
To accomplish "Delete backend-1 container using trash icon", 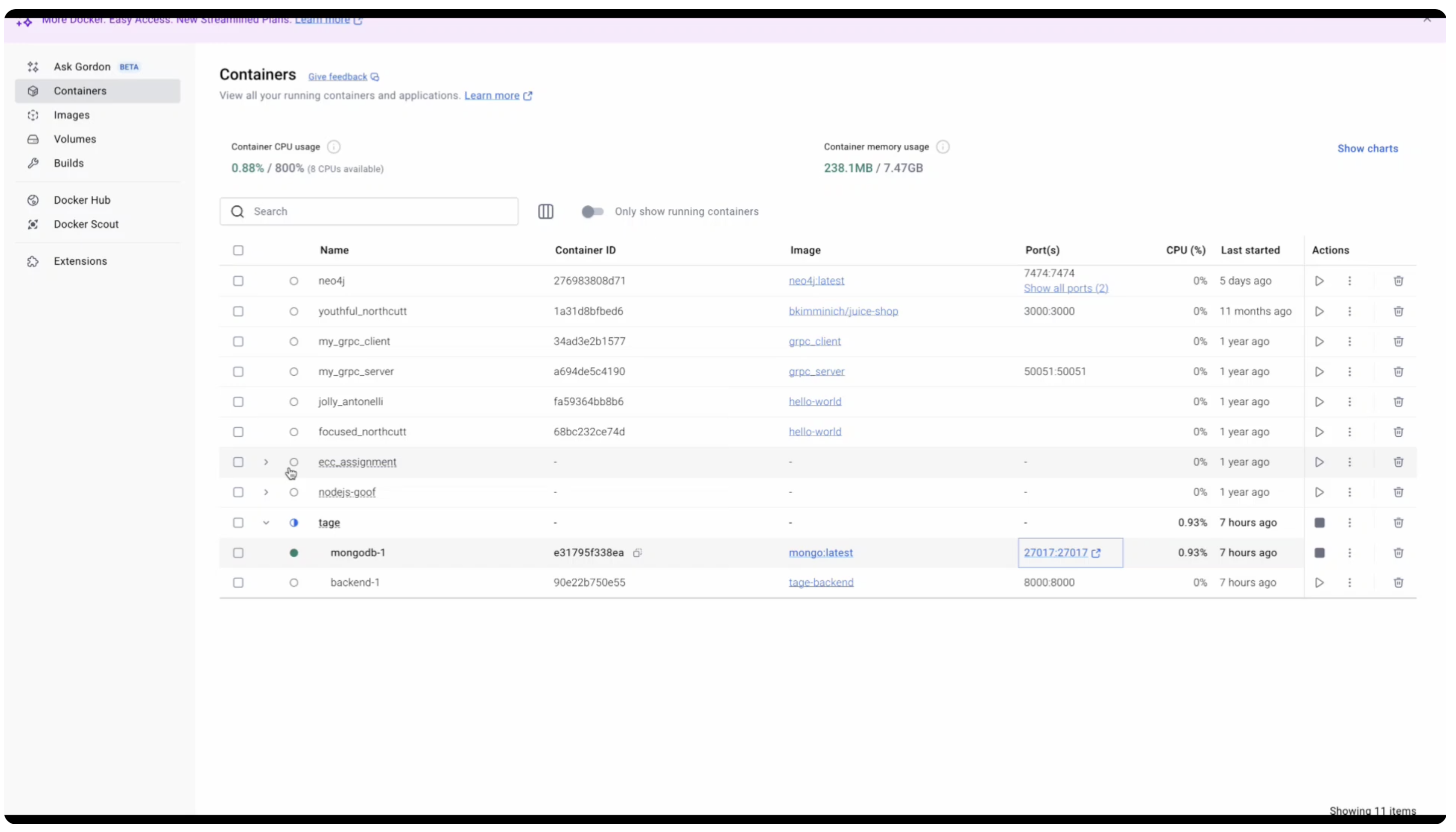I will (1398, 582).
